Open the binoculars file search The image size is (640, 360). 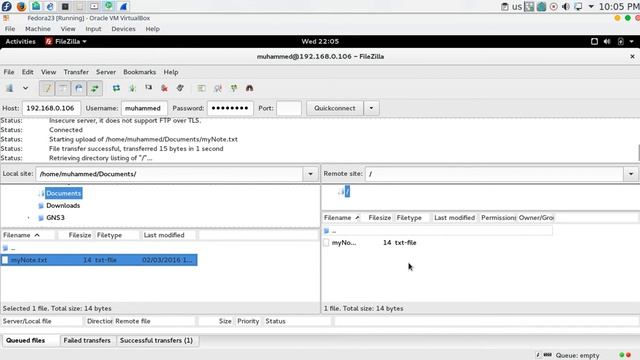tap(249, 88)
